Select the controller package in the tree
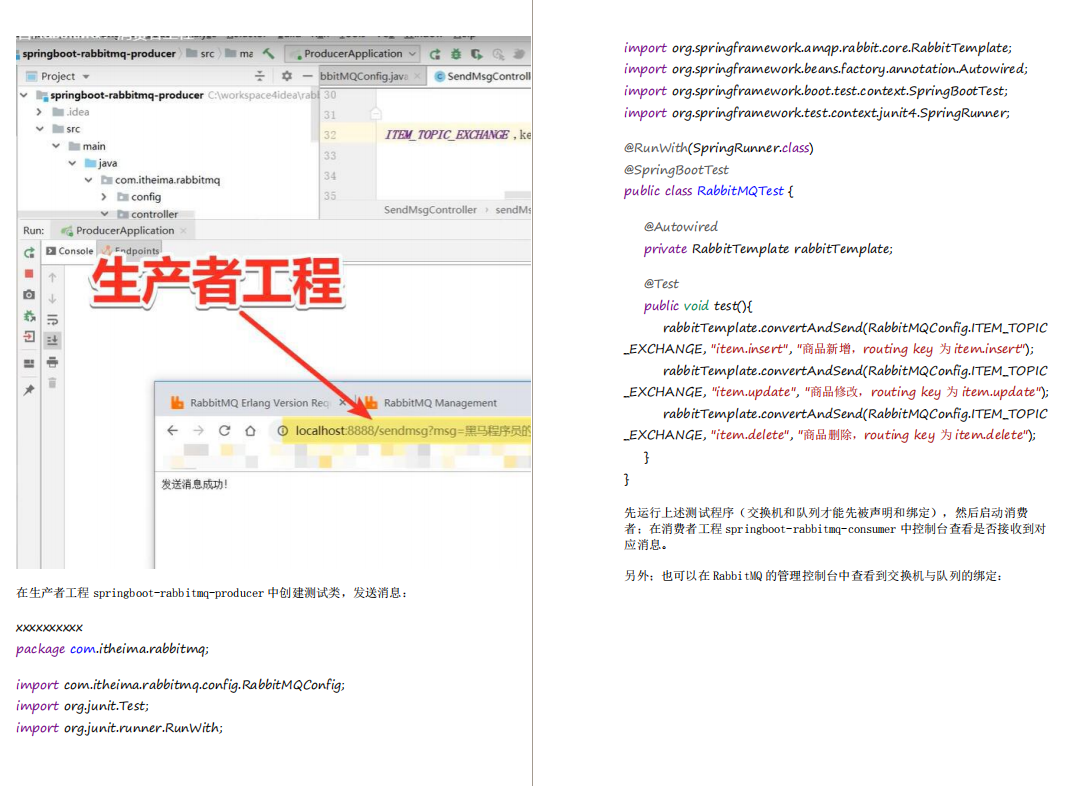Viewport: 1084px width, 786px height. [154, 214]
